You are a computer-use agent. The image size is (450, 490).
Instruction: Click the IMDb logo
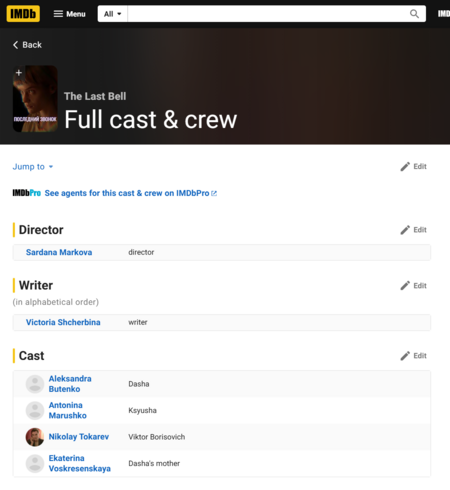[x=23, y=14]
